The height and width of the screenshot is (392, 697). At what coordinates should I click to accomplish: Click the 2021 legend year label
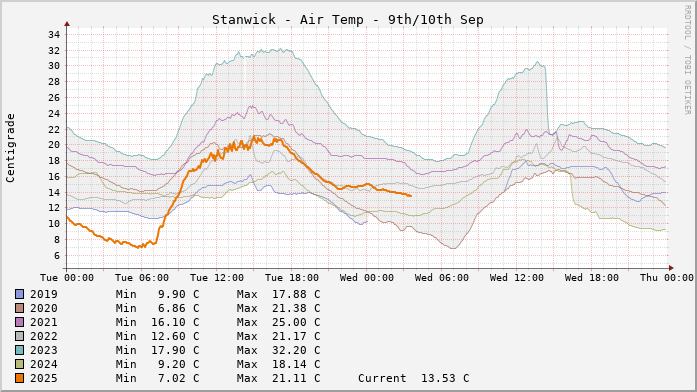[44, 322]
